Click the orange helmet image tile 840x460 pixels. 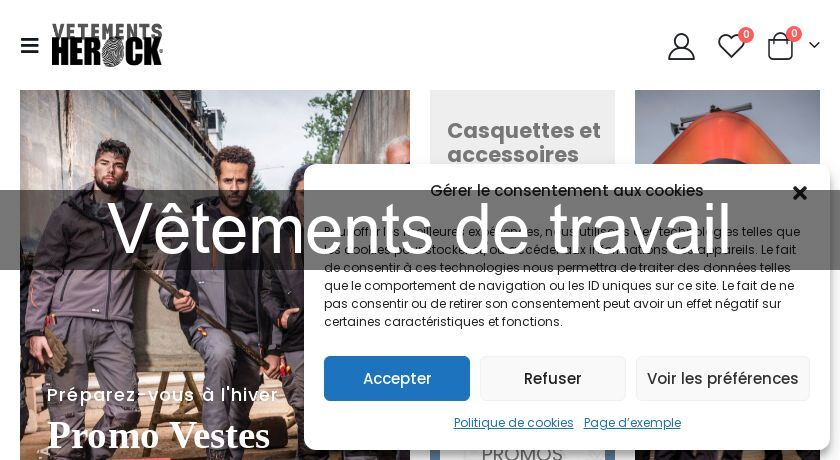pos(727,127)
